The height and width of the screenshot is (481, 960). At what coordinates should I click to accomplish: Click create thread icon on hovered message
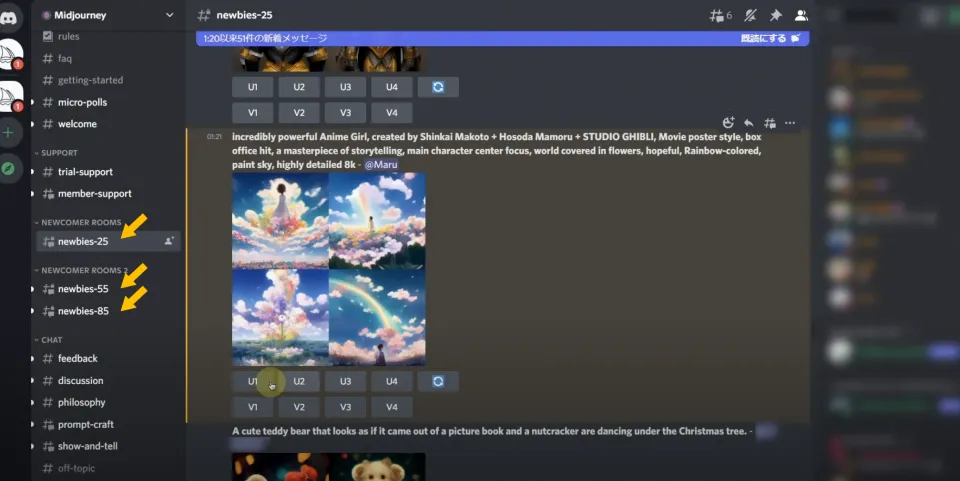tap(770, 123)
